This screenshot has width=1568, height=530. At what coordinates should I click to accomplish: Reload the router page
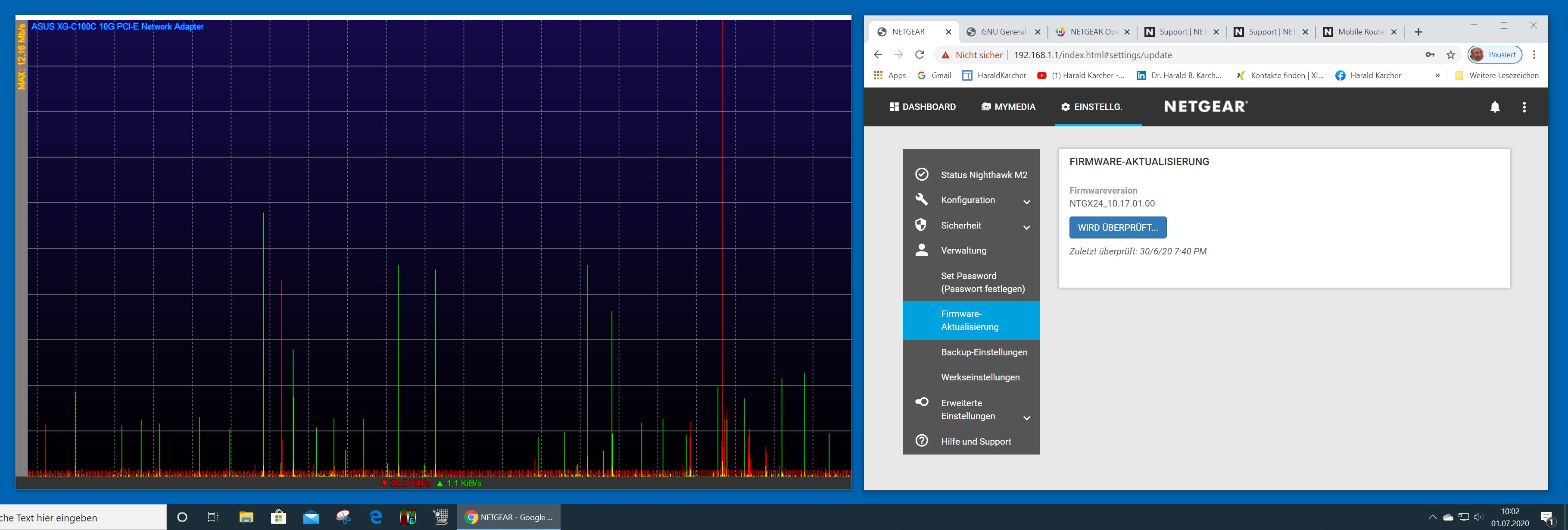pos(919,55)
